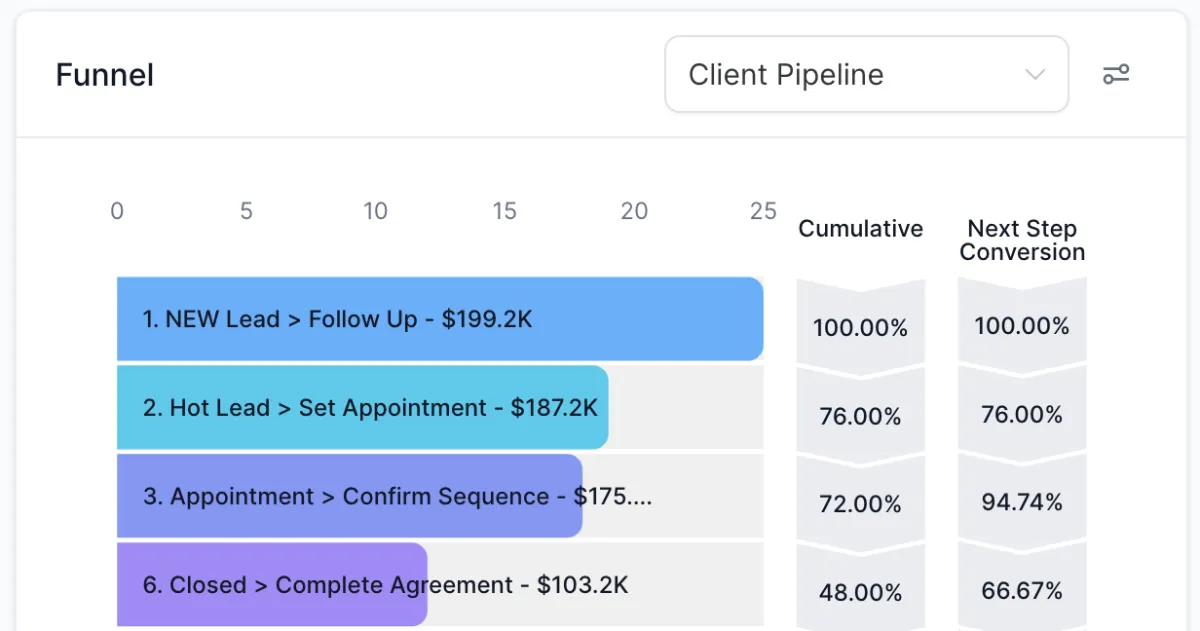Select the Hot Lead > Set Appointment bar
This screenshot has height=631, width=1200.
362,407
